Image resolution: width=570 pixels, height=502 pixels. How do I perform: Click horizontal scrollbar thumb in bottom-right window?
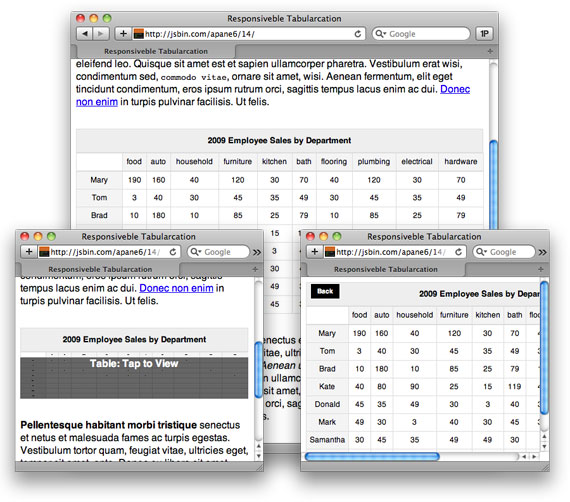coord(372,457)
